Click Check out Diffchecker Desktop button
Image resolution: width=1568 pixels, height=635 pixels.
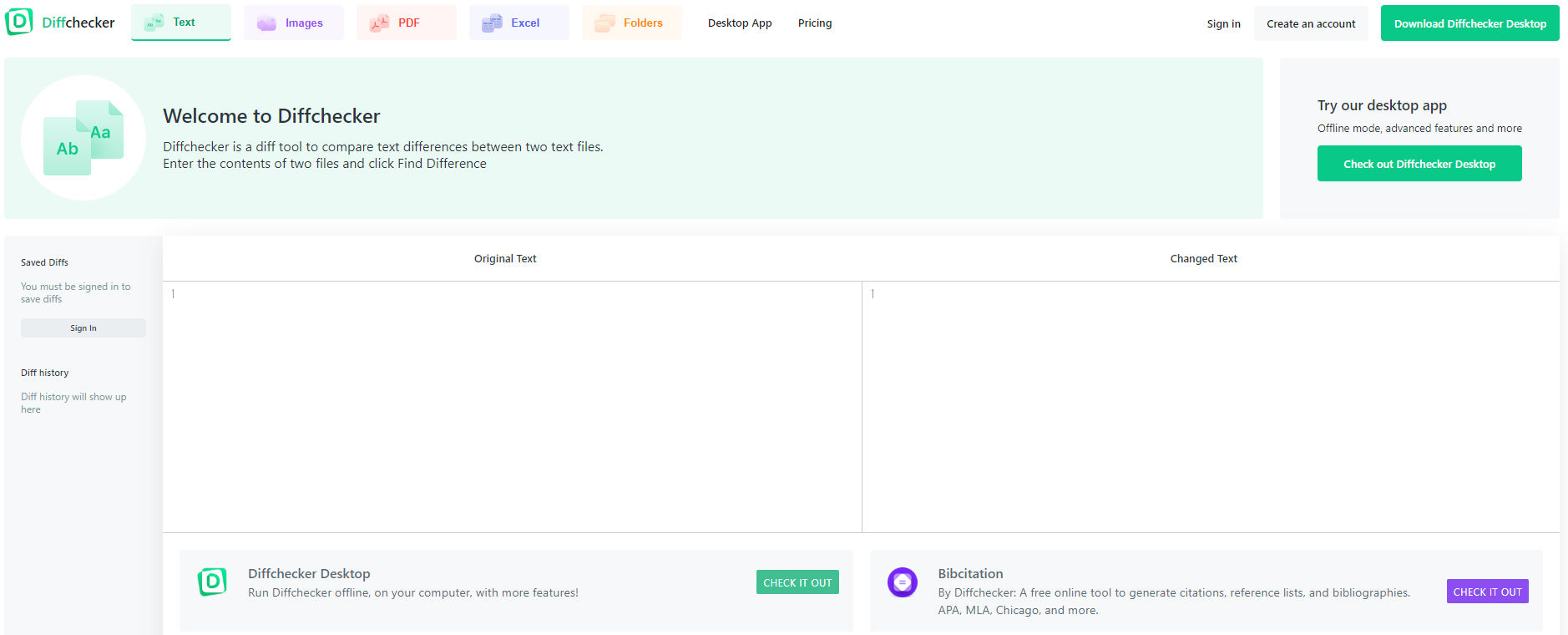pos(1419,164)
